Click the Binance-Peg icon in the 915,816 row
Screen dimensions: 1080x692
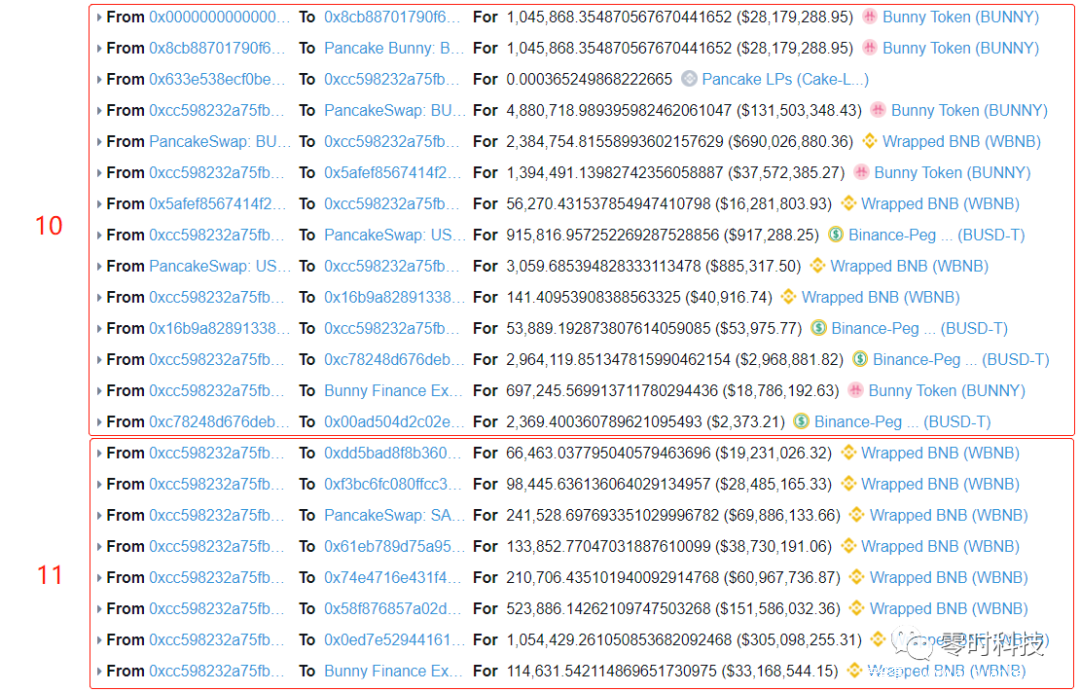click(x=836, y=235)
